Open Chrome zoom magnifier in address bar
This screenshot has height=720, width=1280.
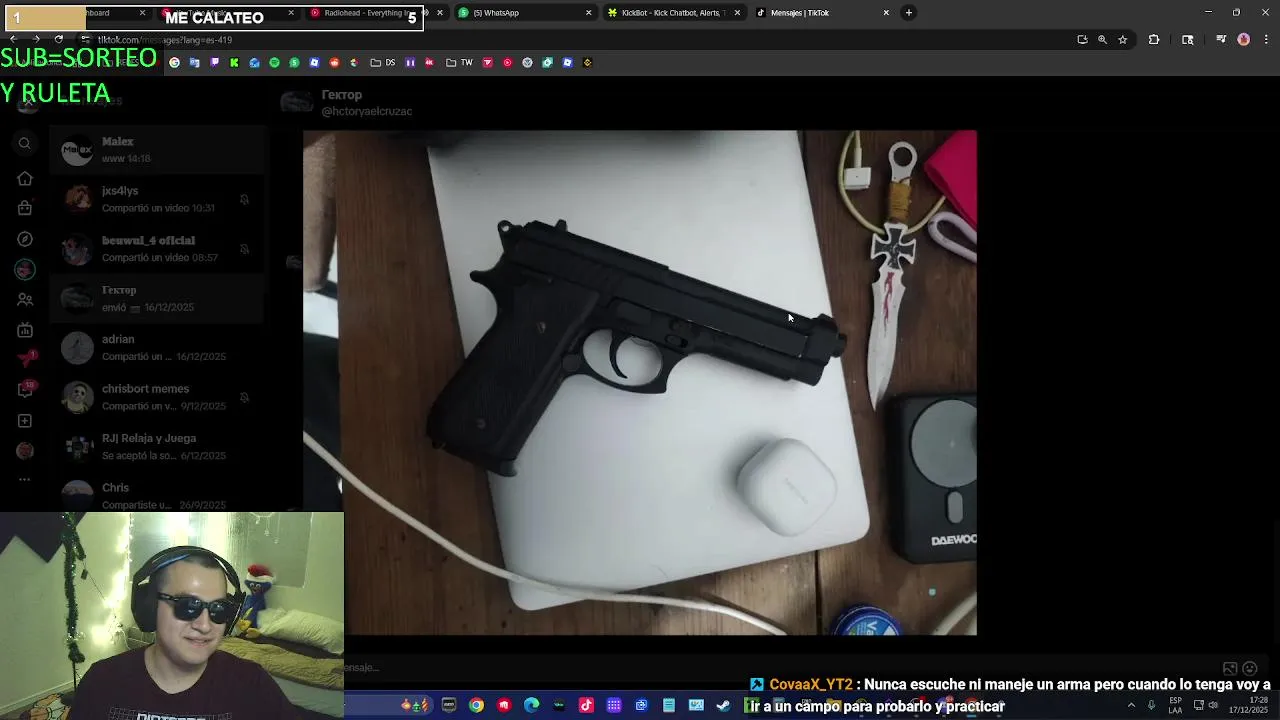[x=1102, y=40]
